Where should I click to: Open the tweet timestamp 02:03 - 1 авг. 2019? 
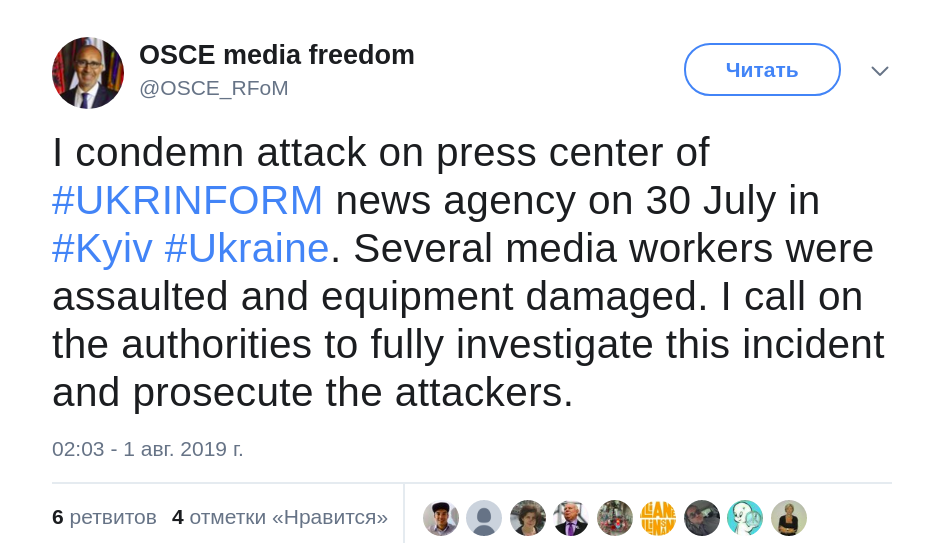148,449
